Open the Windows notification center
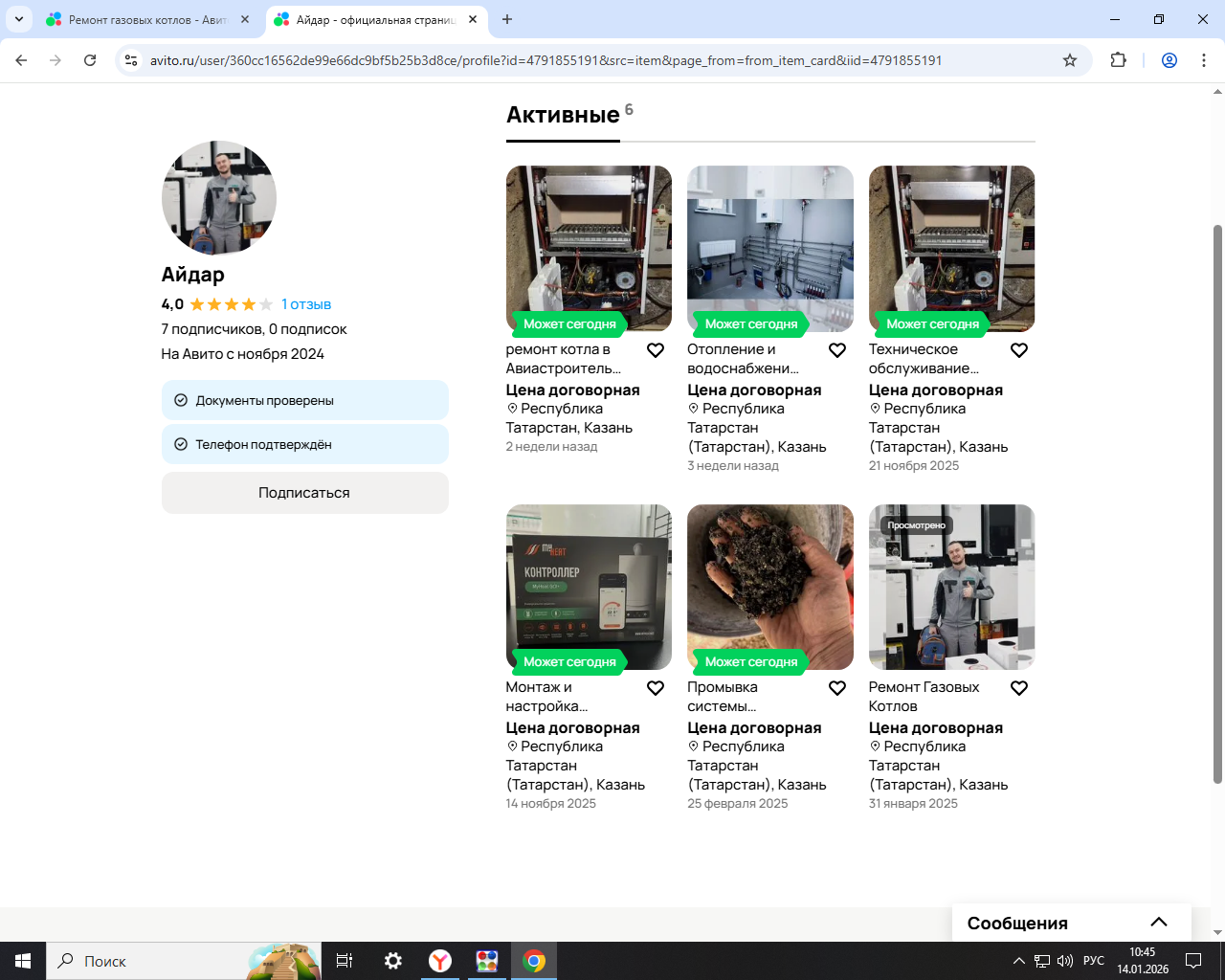 1193,961
